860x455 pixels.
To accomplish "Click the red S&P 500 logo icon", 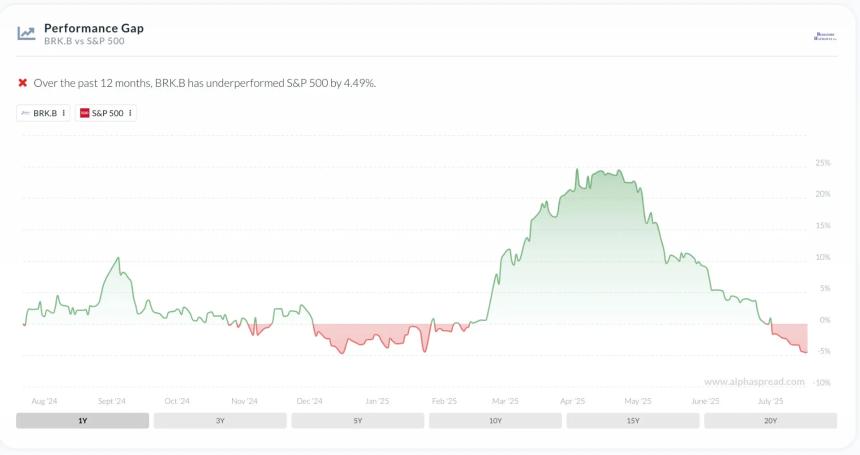I will click(x=85, y=113).
